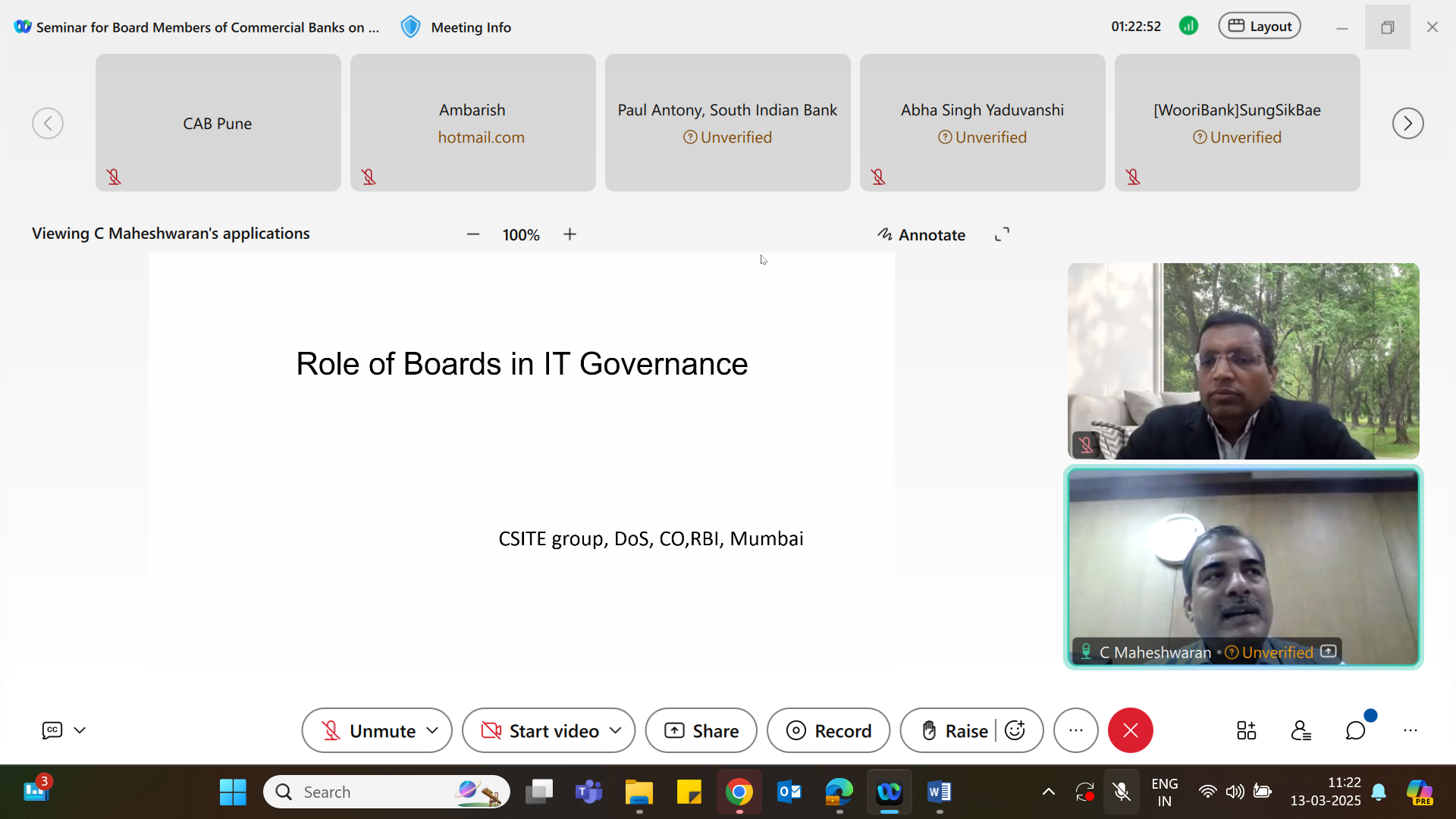Screen dimensions: 1456x819
Task: Open the Apps panel icon
Action: point(1247,730)
